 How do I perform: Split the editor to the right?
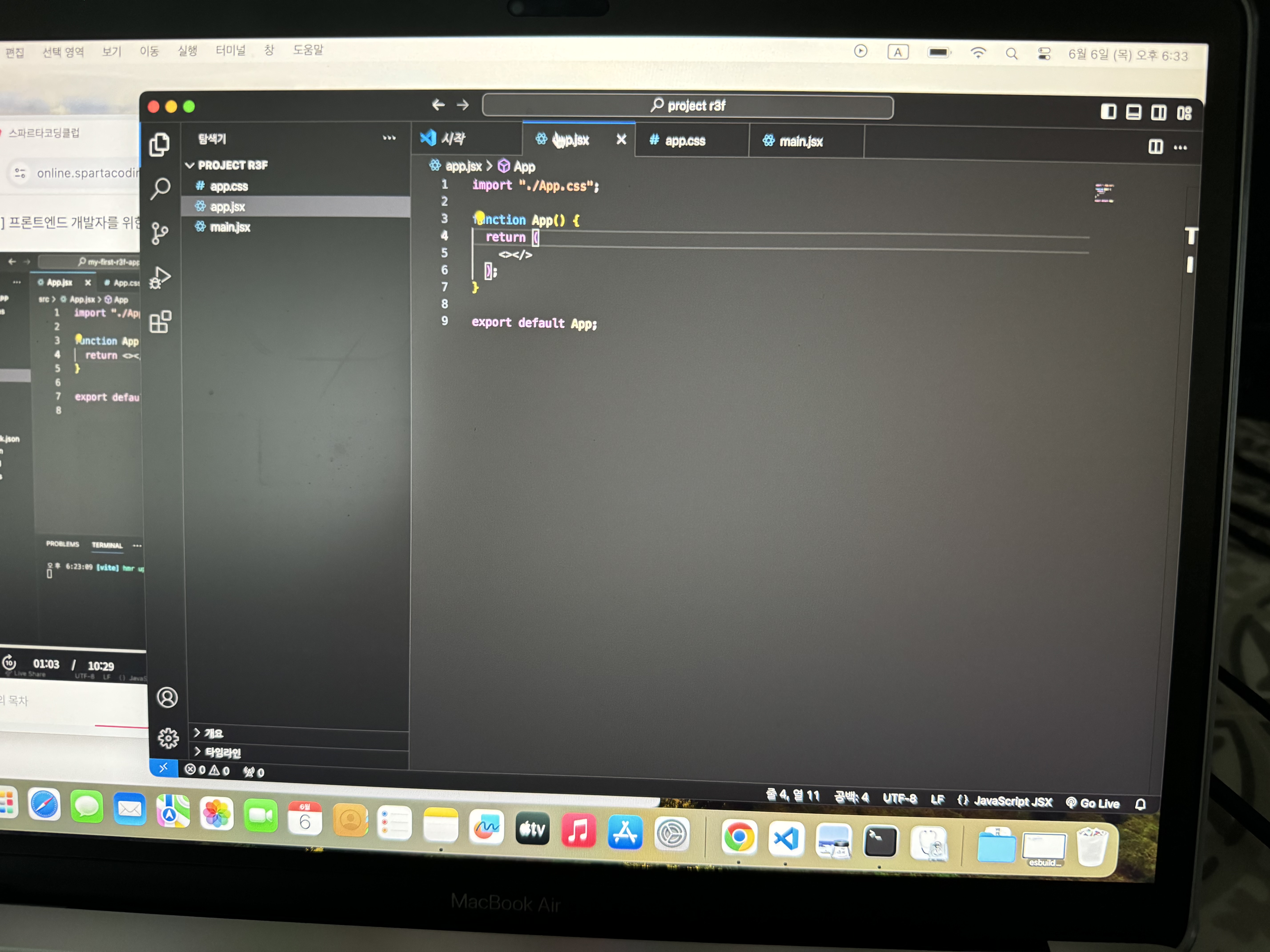pos(1155,147)
